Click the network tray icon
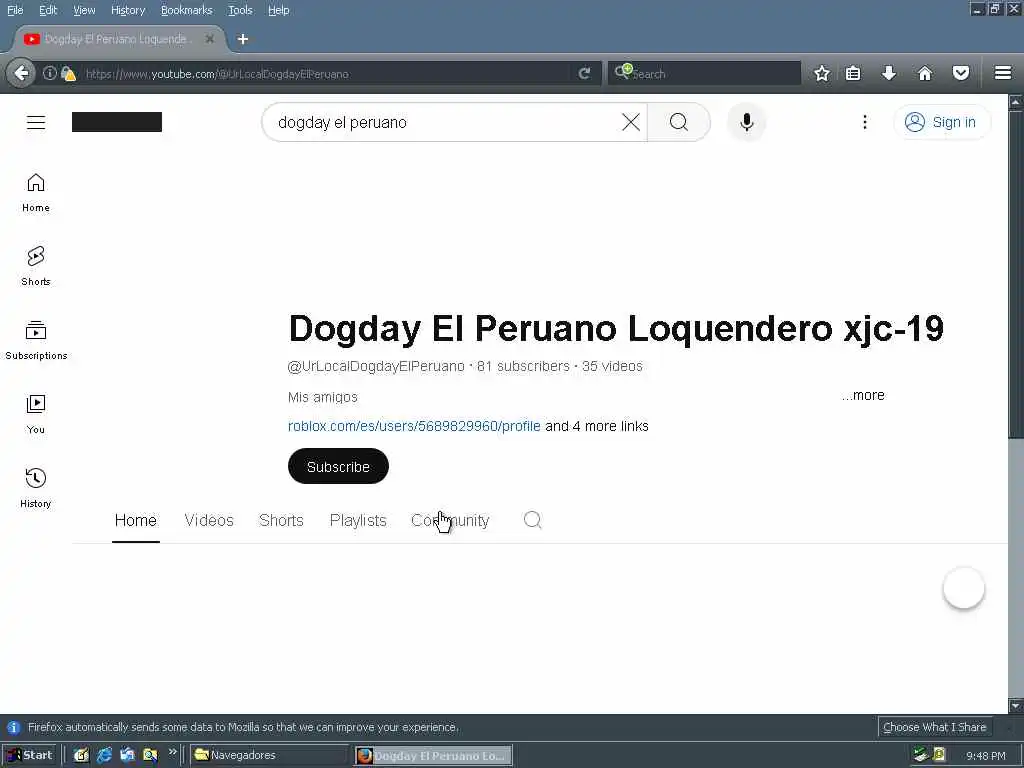Image resolution: width=1024 pixels, height=768 pixels. [921, 755]
